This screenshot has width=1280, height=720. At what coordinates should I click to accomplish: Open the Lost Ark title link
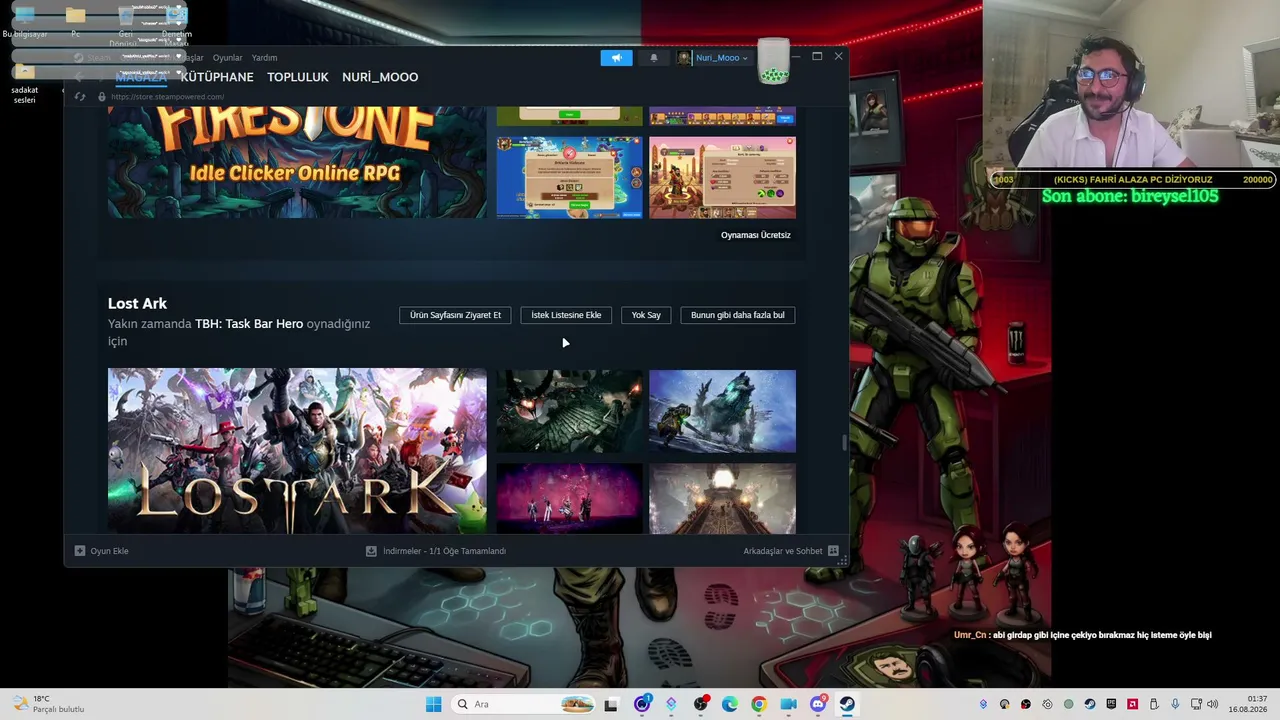tap(137, 303)
